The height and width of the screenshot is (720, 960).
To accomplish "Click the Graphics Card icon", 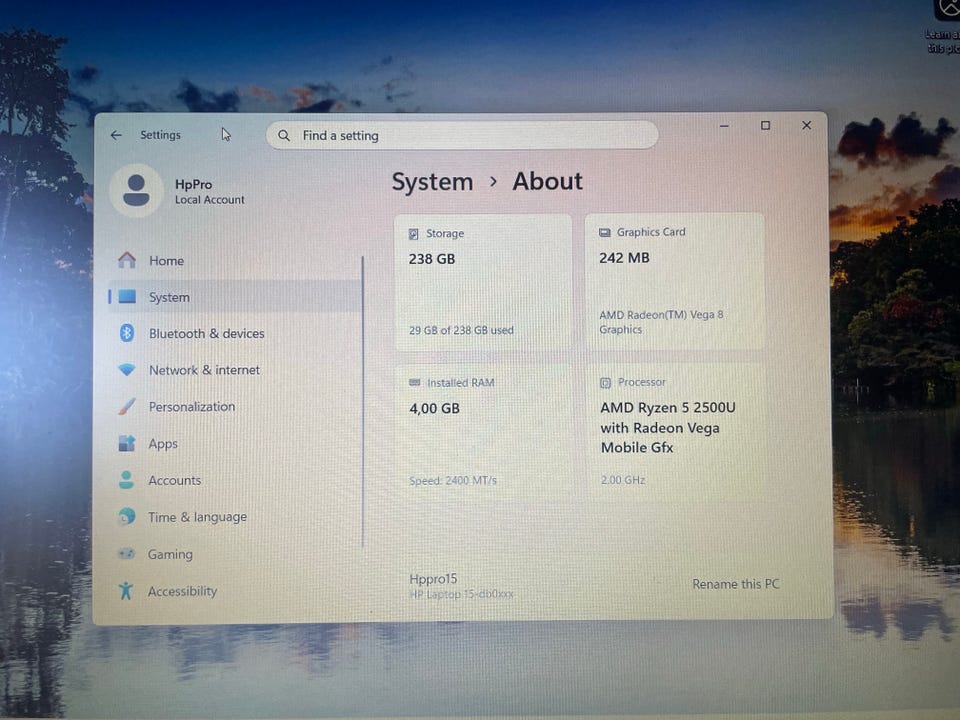I will [605, 233].
